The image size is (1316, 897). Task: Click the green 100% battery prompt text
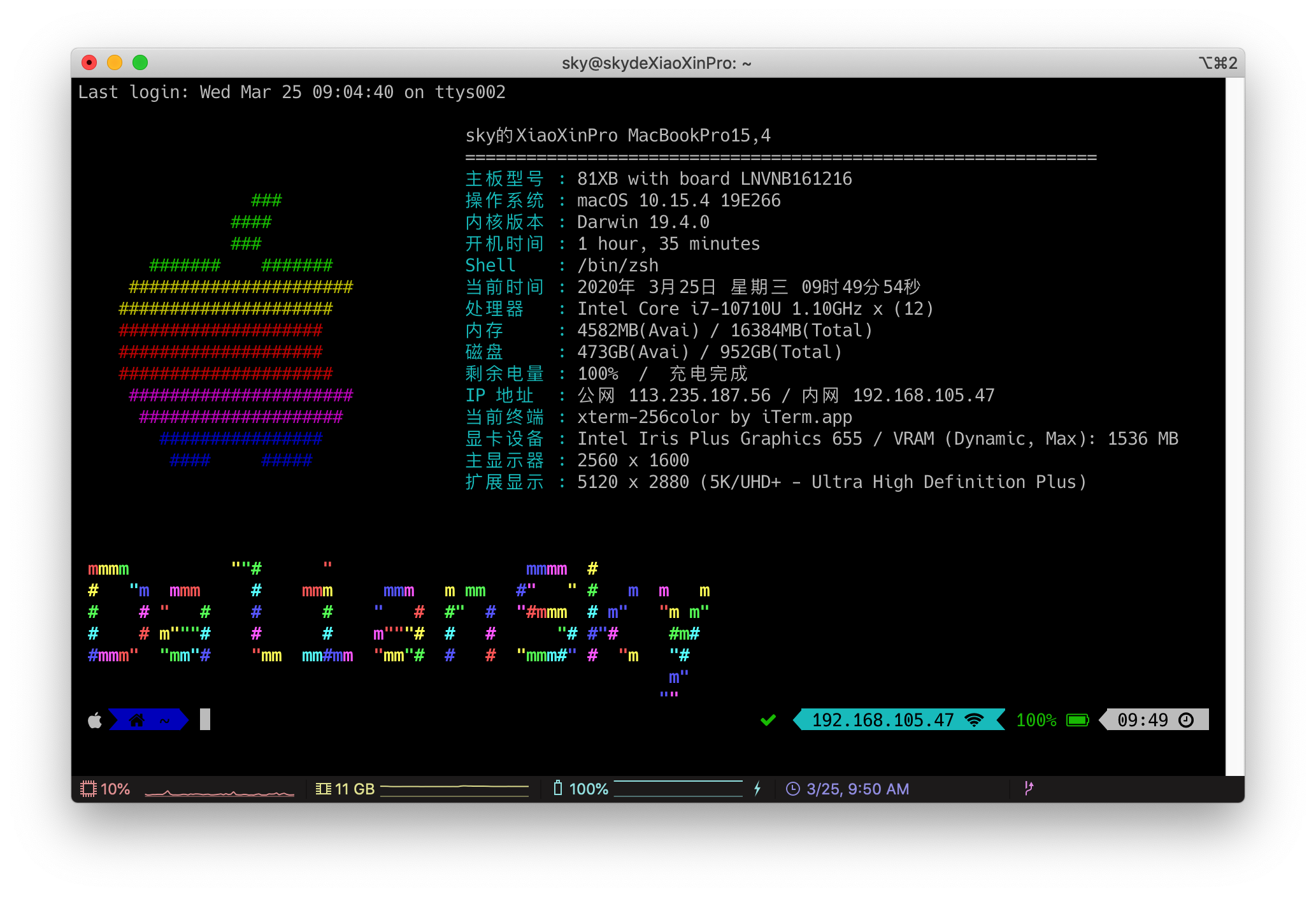pos(1036,720)
